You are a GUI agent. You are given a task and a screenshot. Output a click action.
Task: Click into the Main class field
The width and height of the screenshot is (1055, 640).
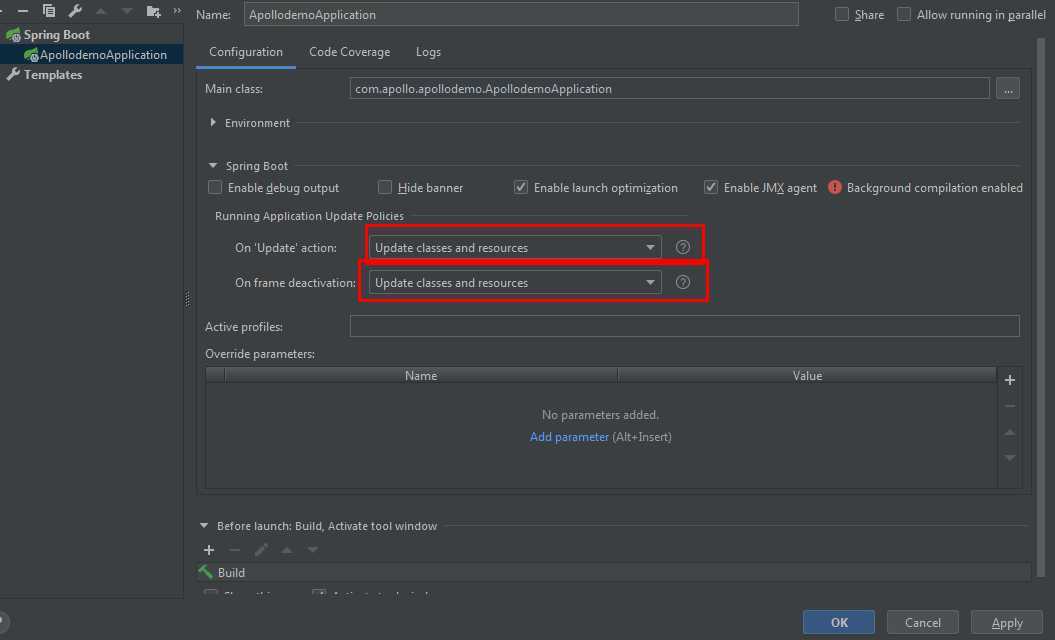669,88
